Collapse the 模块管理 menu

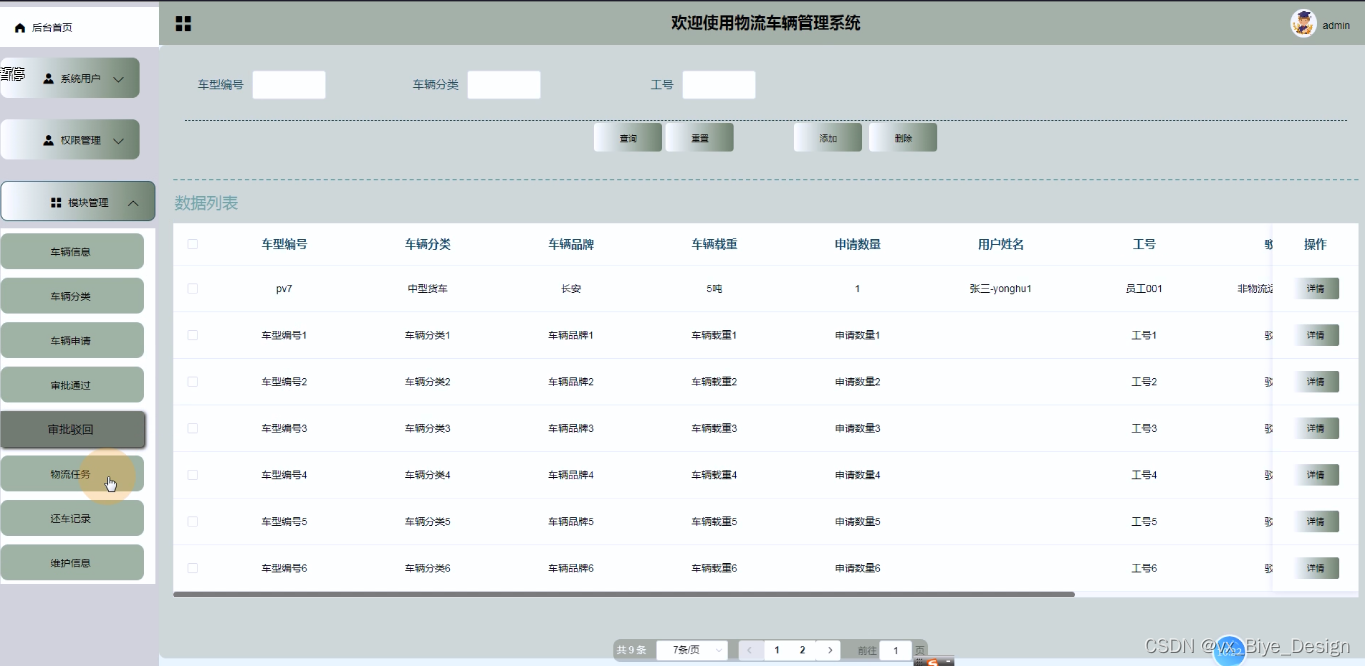(x=78, y=201)
